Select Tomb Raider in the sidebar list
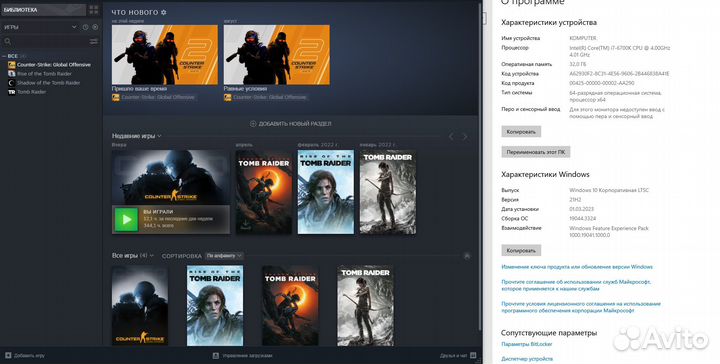This screenshot has height=364, width=720. [x=32, y=92]
